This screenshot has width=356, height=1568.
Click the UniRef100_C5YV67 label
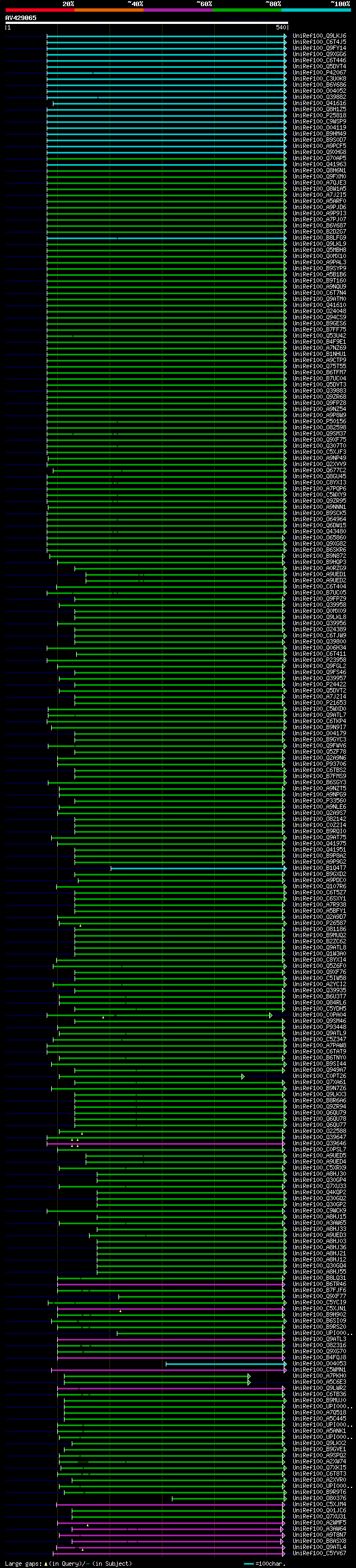click(x=319, y=1554)
